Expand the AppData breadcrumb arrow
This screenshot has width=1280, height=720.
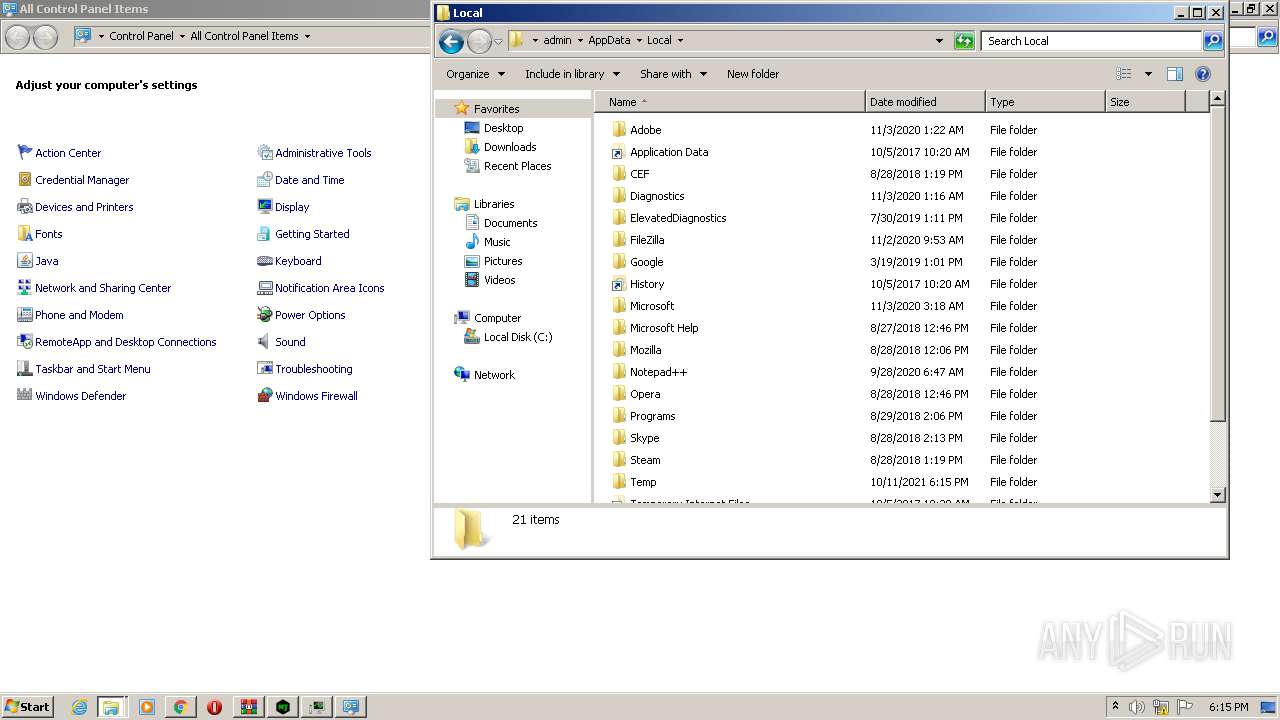639,40
